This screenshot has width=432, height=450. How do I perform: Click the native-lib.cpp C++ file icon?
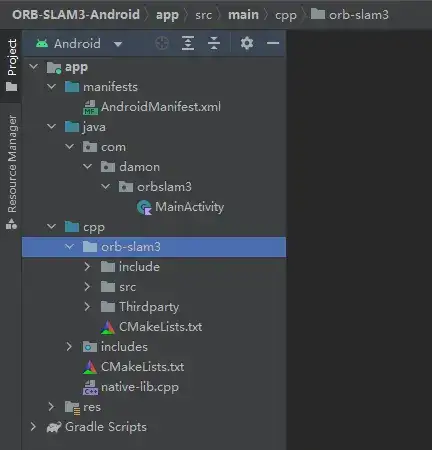click(90, 387)
